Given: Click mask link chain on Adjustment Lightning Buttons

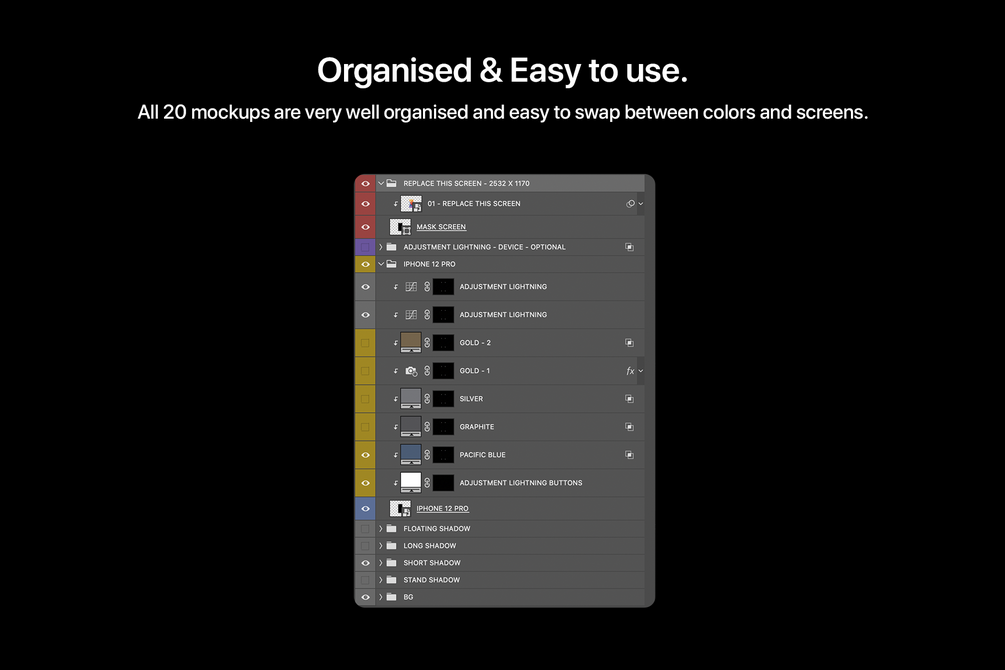Looking at the screenshot, I should 427,483.
